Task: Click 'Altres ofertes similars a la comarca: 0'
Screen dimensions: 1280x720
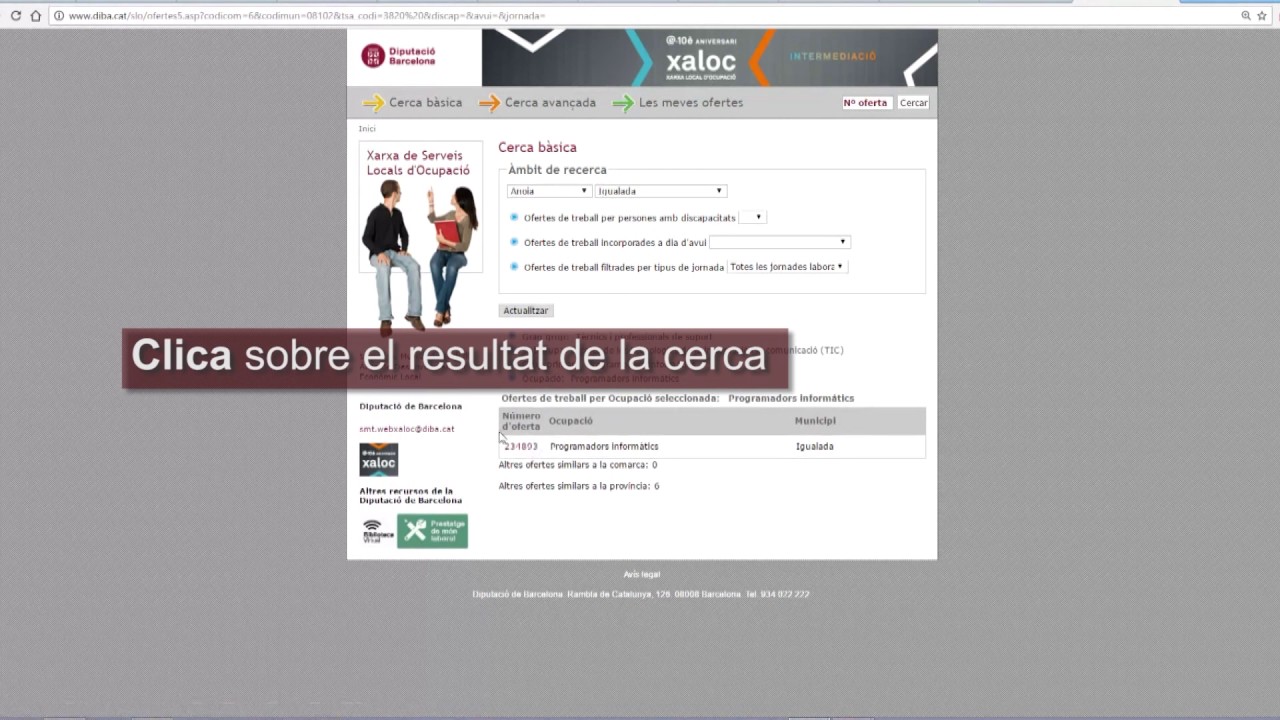Action: [x=578, y=465]
